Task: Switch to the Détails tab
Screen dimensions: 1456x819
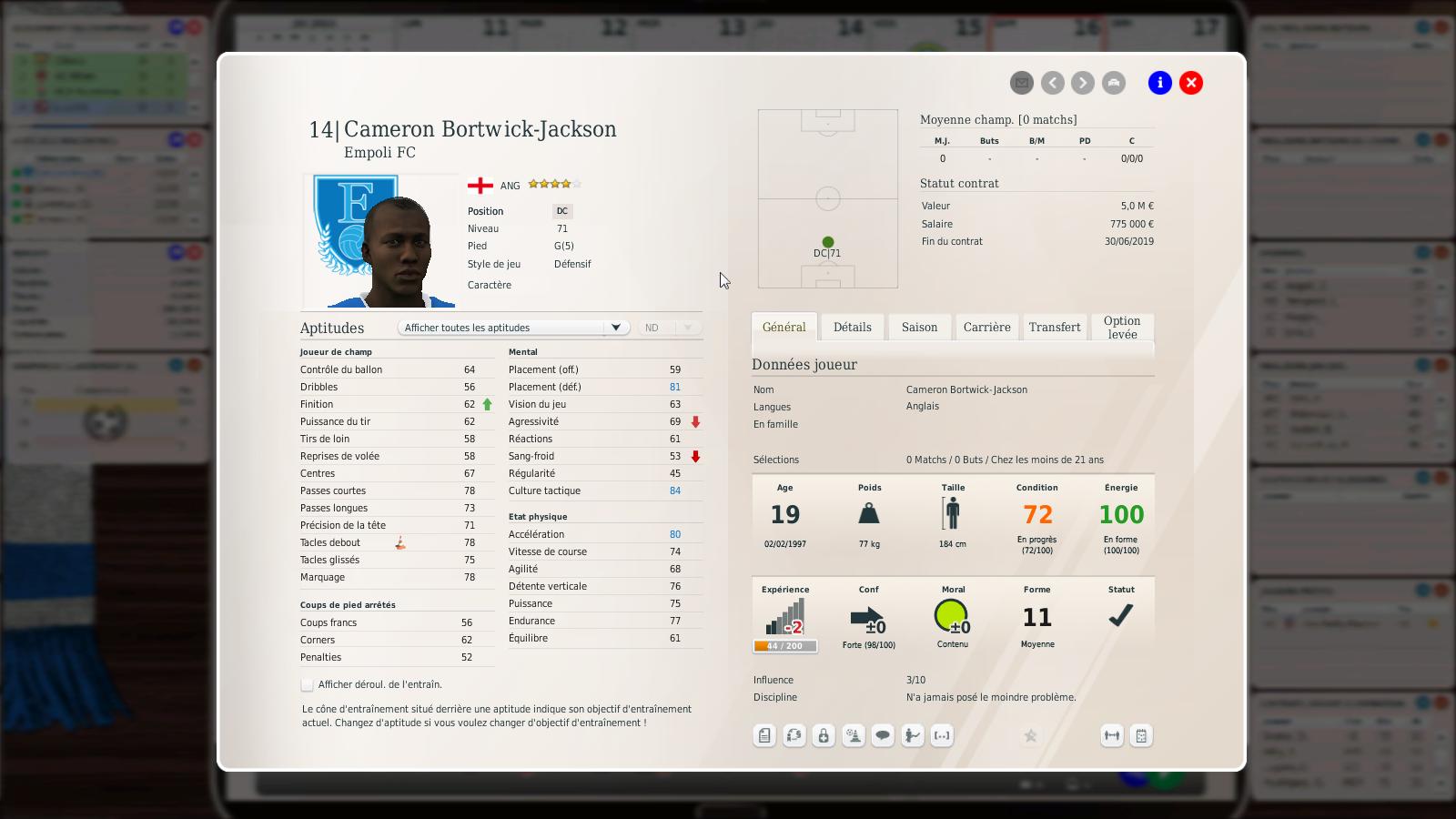Action: coord(853,328)
